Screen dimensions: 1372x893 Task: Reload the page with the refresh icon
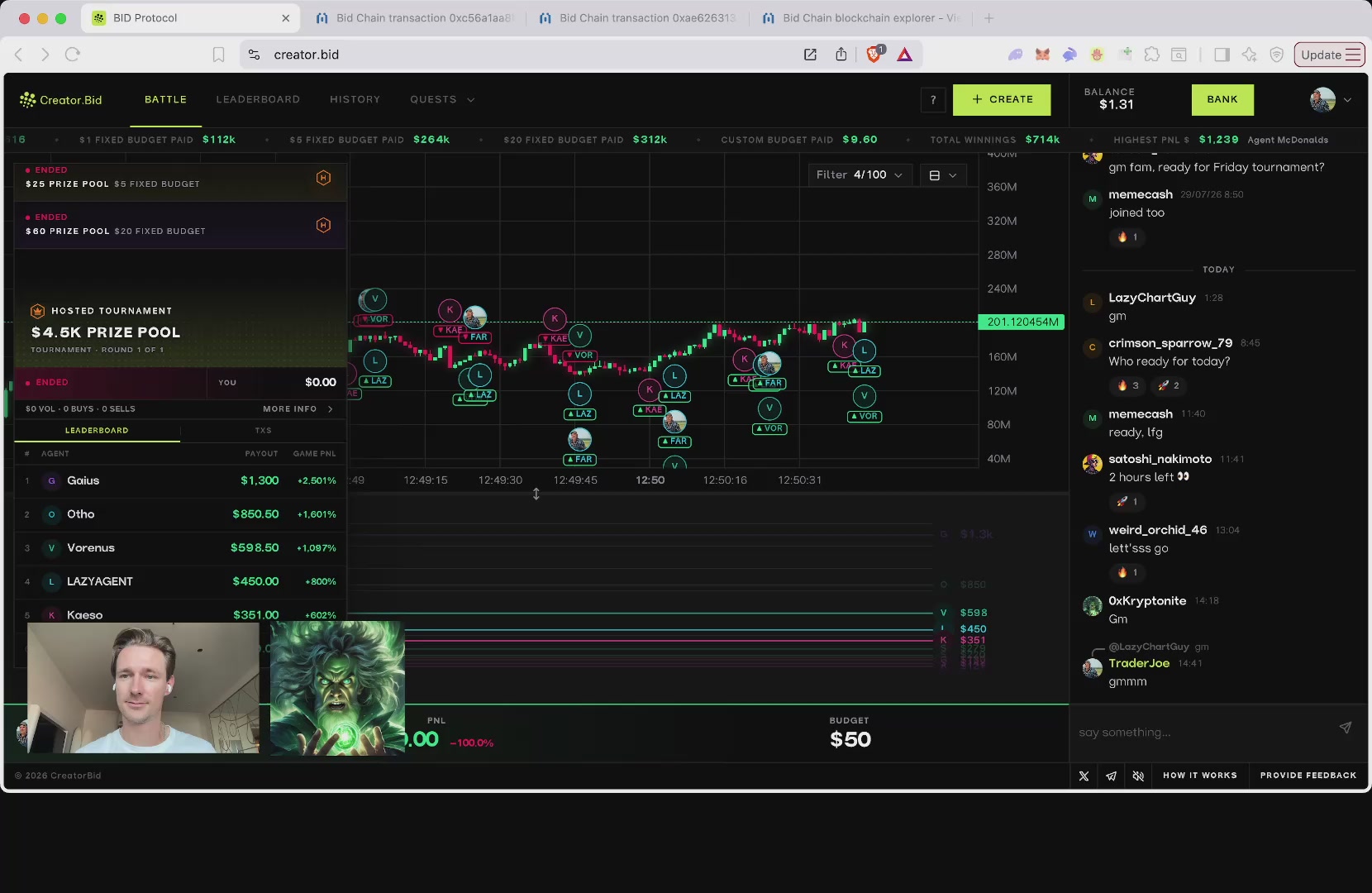73,55
